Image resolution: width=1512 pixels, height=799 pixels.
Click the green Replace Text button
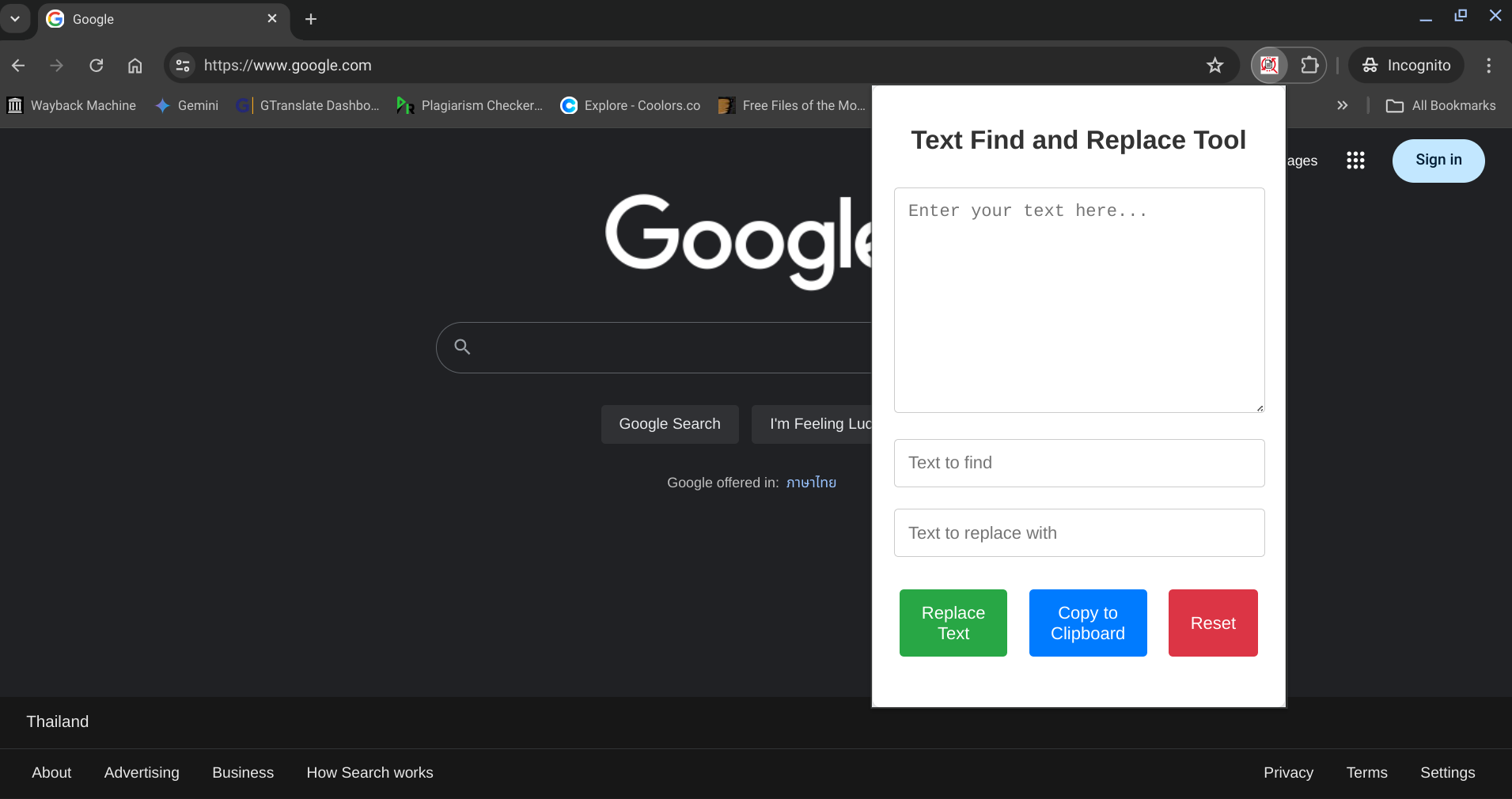(x=953, y=623)
